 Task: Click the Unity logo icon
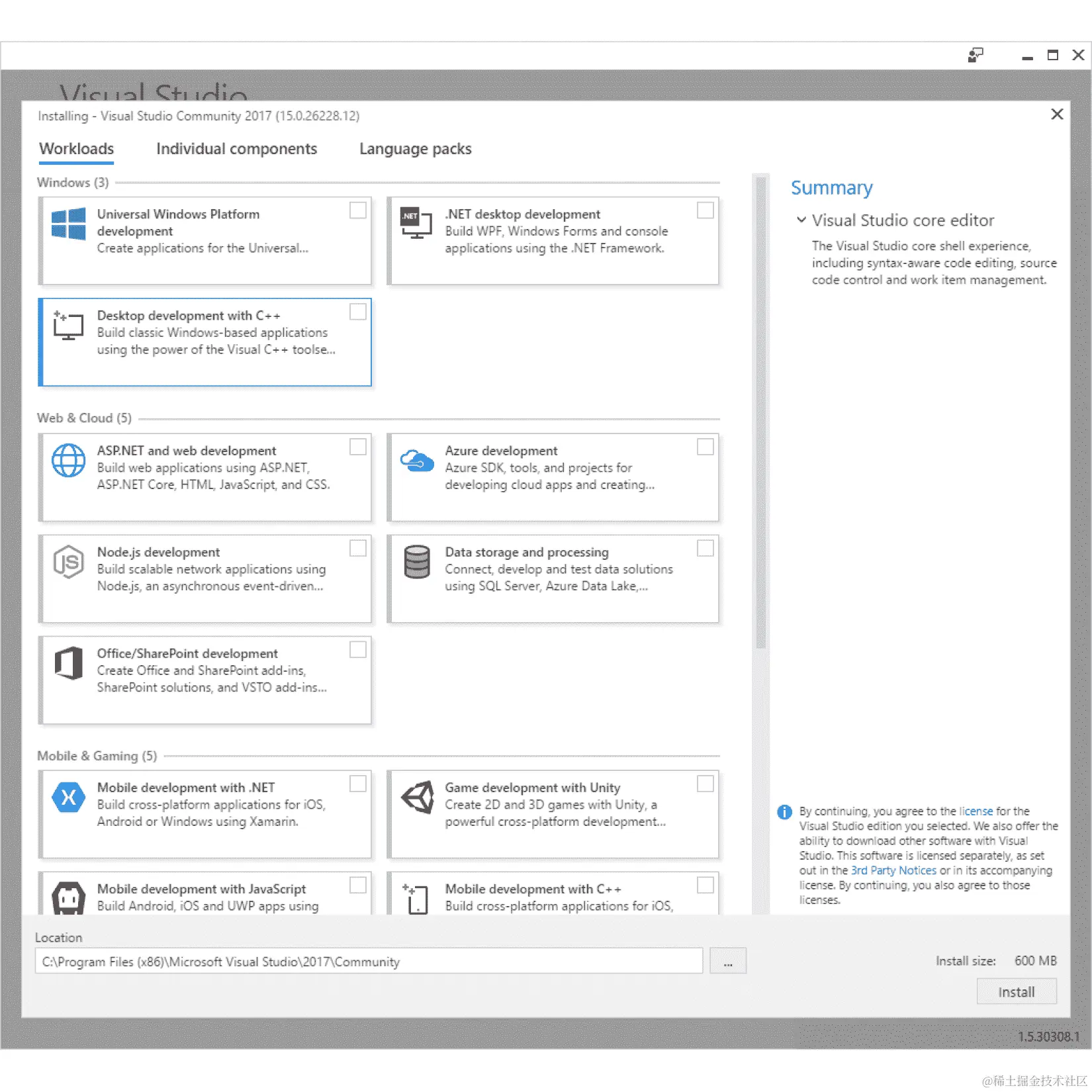pos(417,797)
